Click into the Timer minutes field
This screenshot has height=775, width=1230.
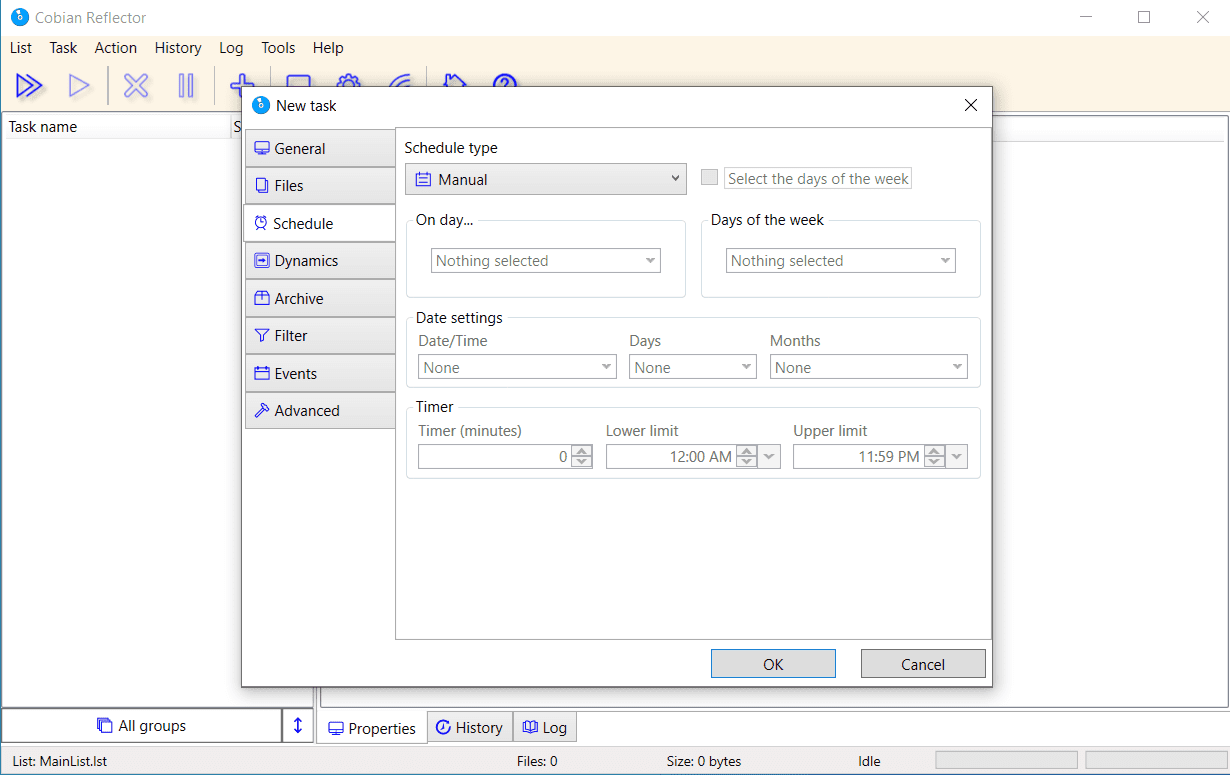(494, 457)
